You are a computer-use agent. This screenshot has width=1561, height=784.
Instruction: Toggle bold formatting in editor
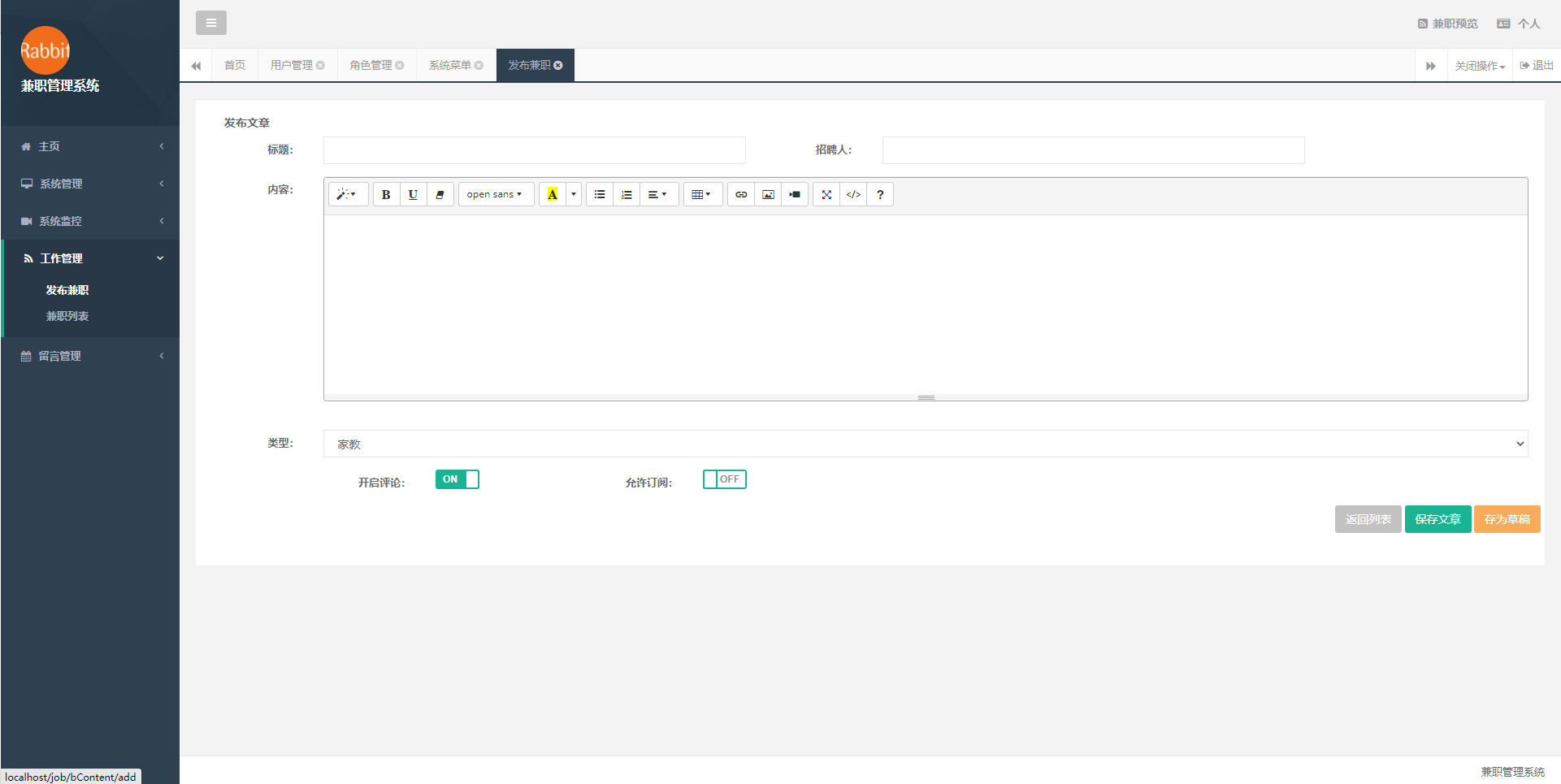[x=386, y=194]
